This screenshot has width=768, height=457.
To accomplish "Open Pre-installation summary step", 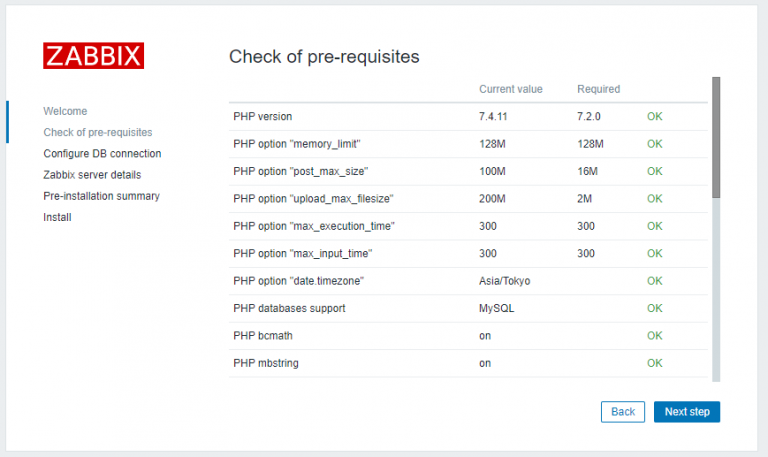I will 101,196.
